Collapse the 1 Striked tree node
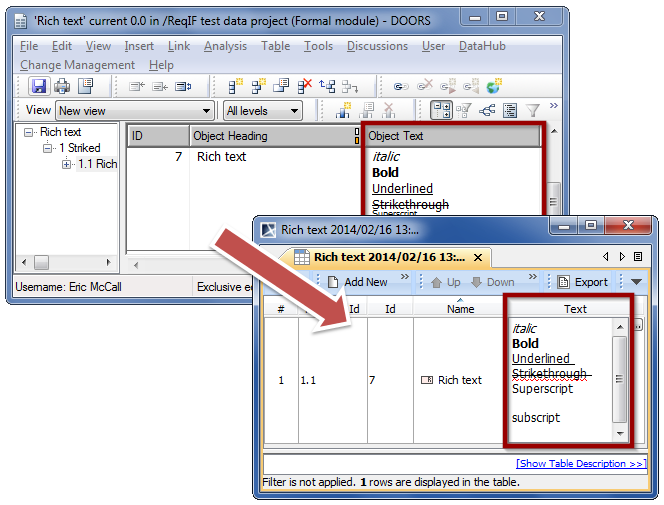Viewport: 664px width, 505px height. tap(47, 148)
